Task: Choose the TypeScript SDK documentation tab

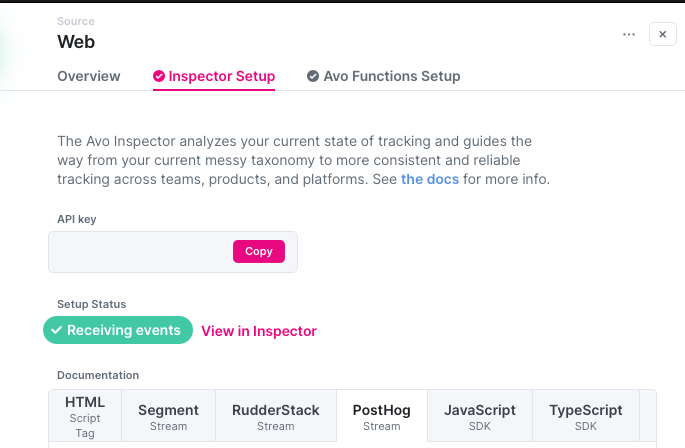Action: (x=586, y=416)
